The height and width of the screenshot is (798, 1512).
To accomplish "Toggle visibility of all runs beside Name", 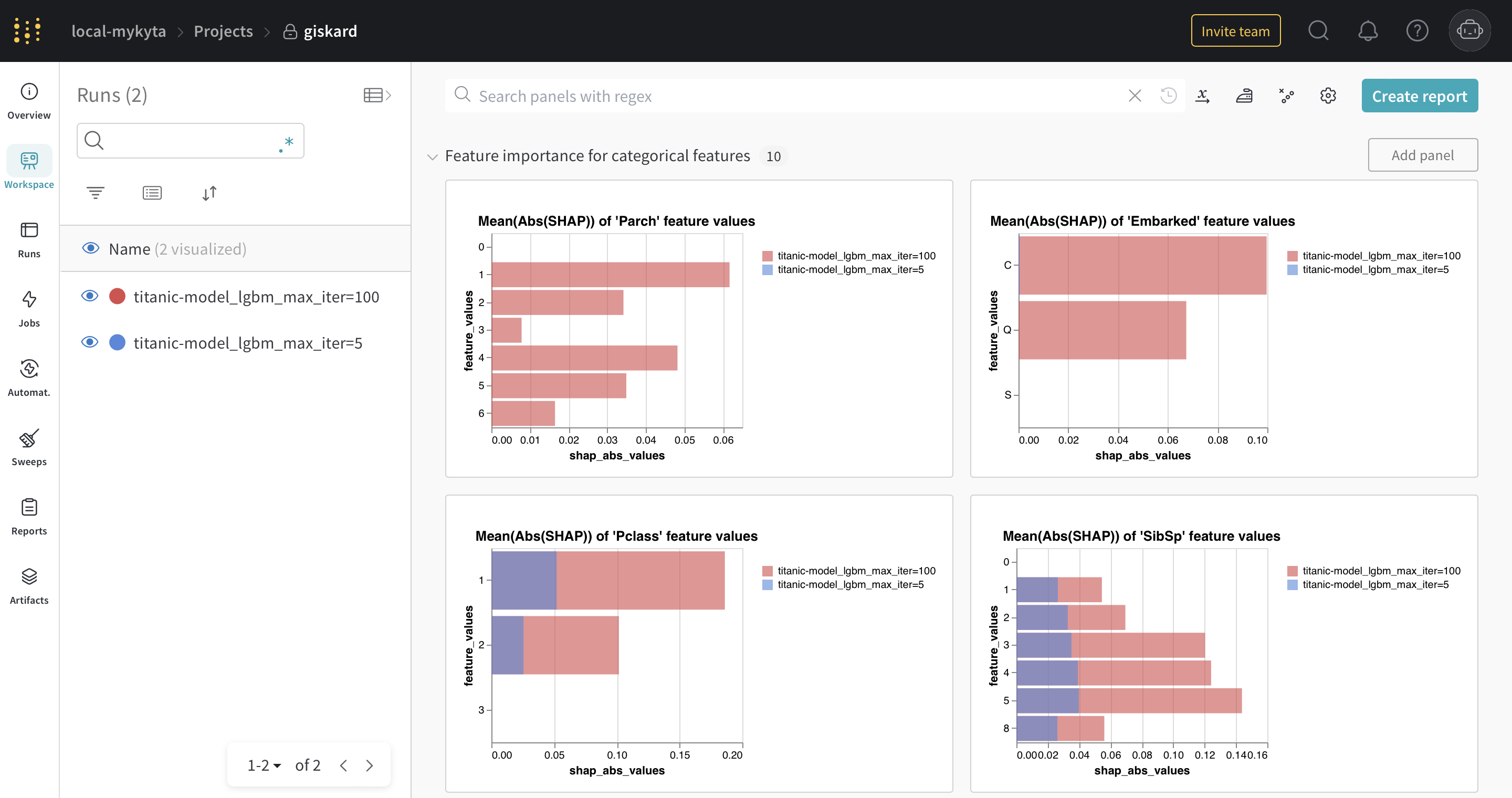I will tap(90, 248).
